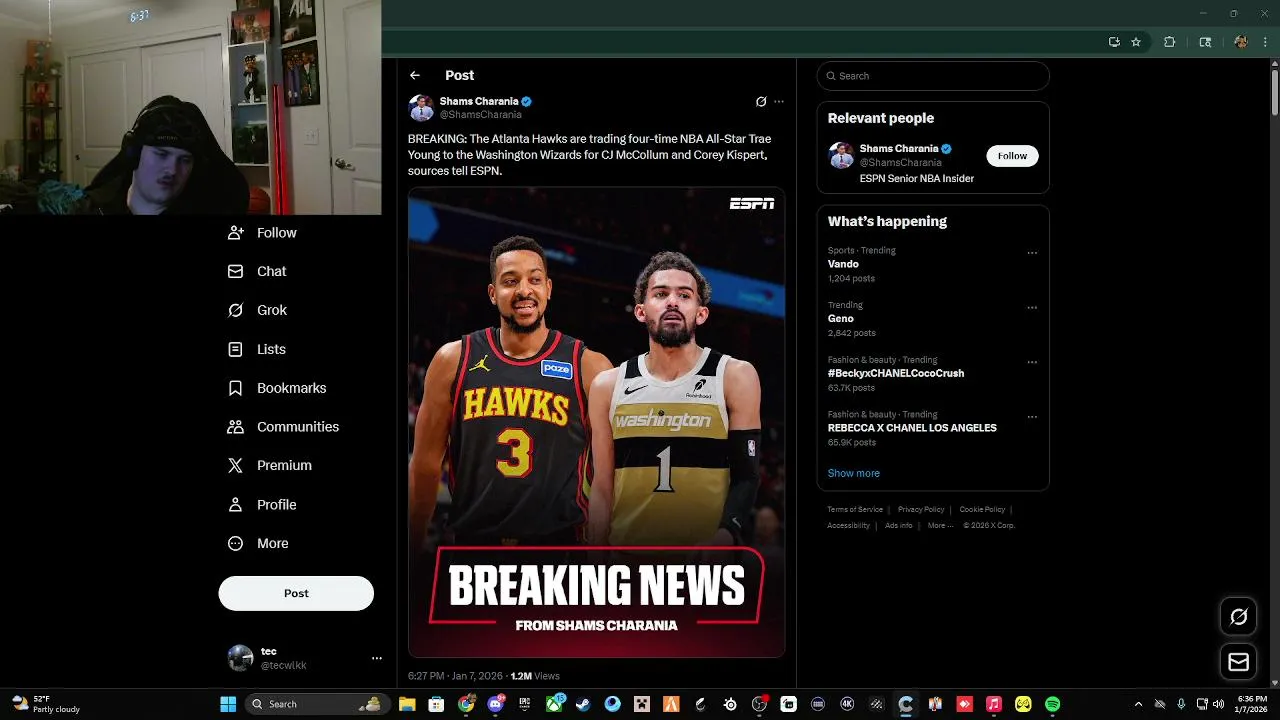Viewport: 1280px width, 720px height.
Task: Open Follow in the left sidebar
Action: pos(262,232)
